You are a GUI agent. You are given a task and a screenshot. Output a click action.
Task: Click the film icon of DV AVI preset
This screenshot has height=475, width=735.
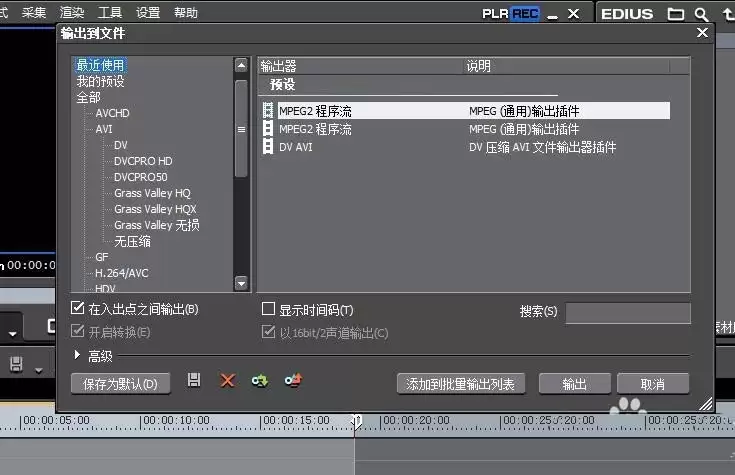[x=268, y=147]
